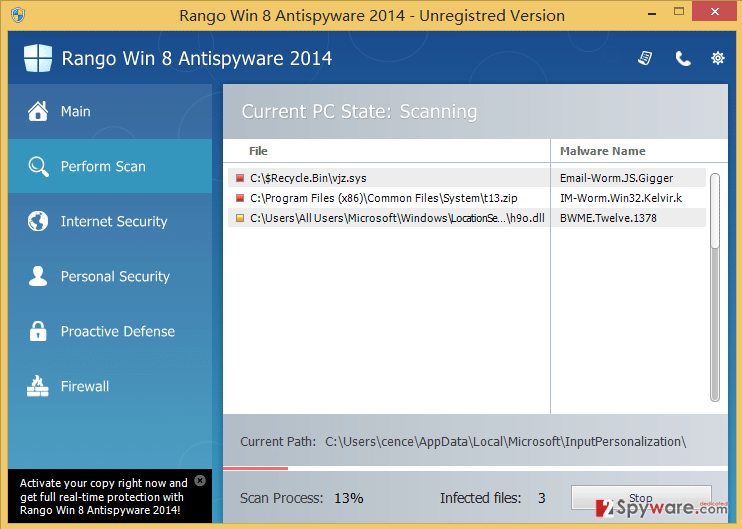Click the red scan progress bar
The height and width of the screenshot is (529, 742).
click(x=256, y=468)
